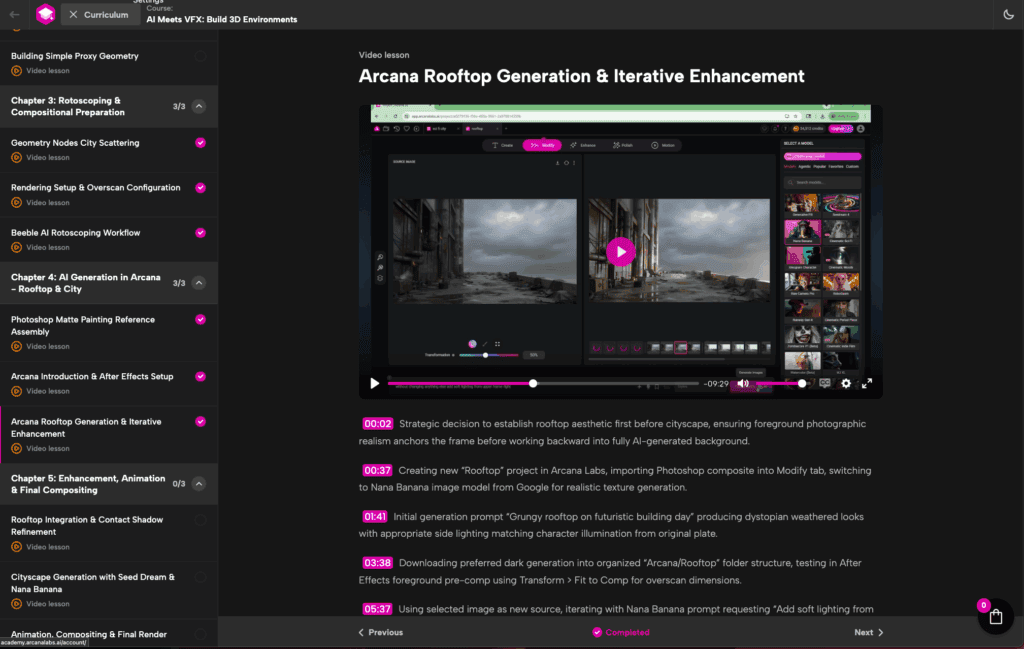Enter fullscreen video mode
The height and width of the screenshot is (649, 1024).
coord(867,383)
